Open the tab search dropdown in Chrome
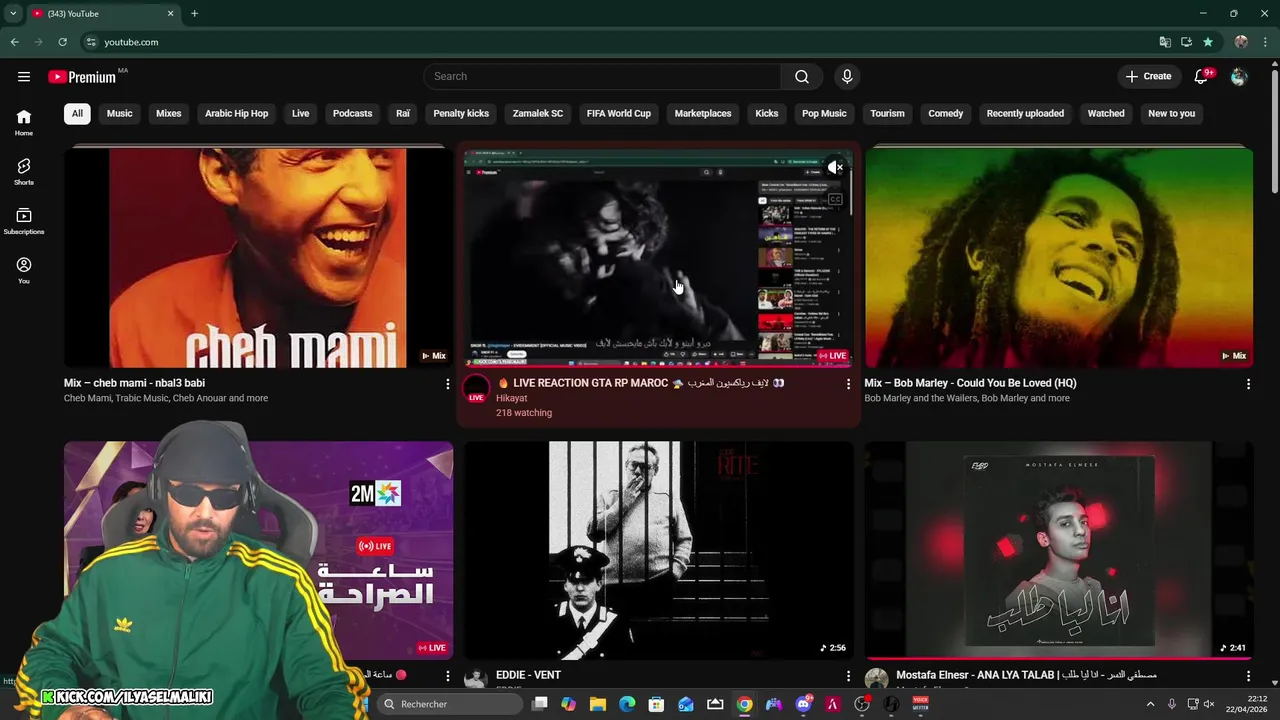The height and width of the screenshot is (720, 1280). click(13, 13)
